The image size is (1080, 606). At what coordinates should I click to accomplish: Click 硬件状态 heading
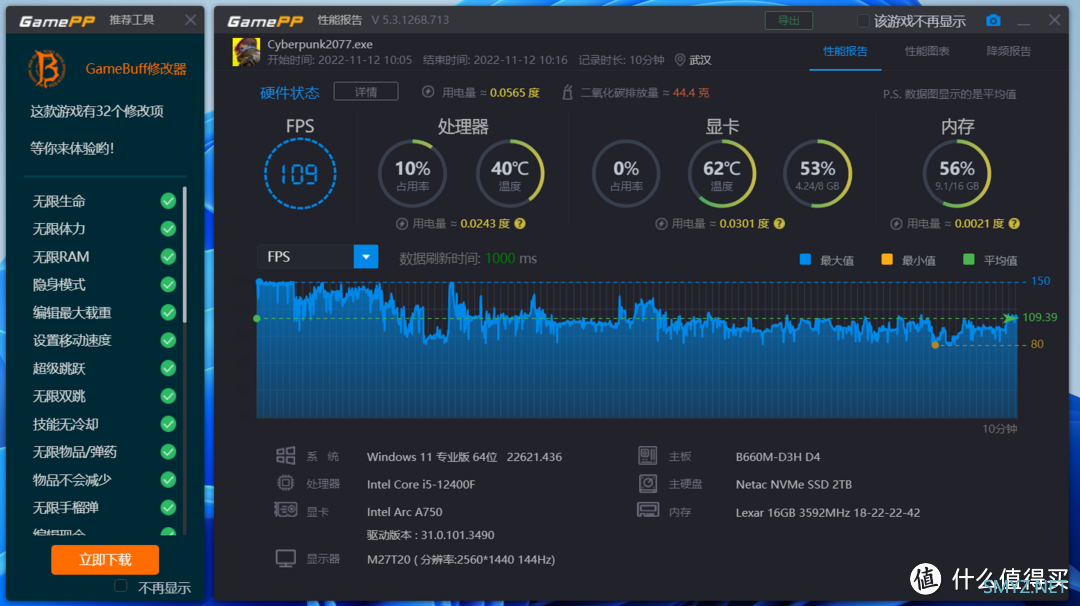(x=290, y=92)
